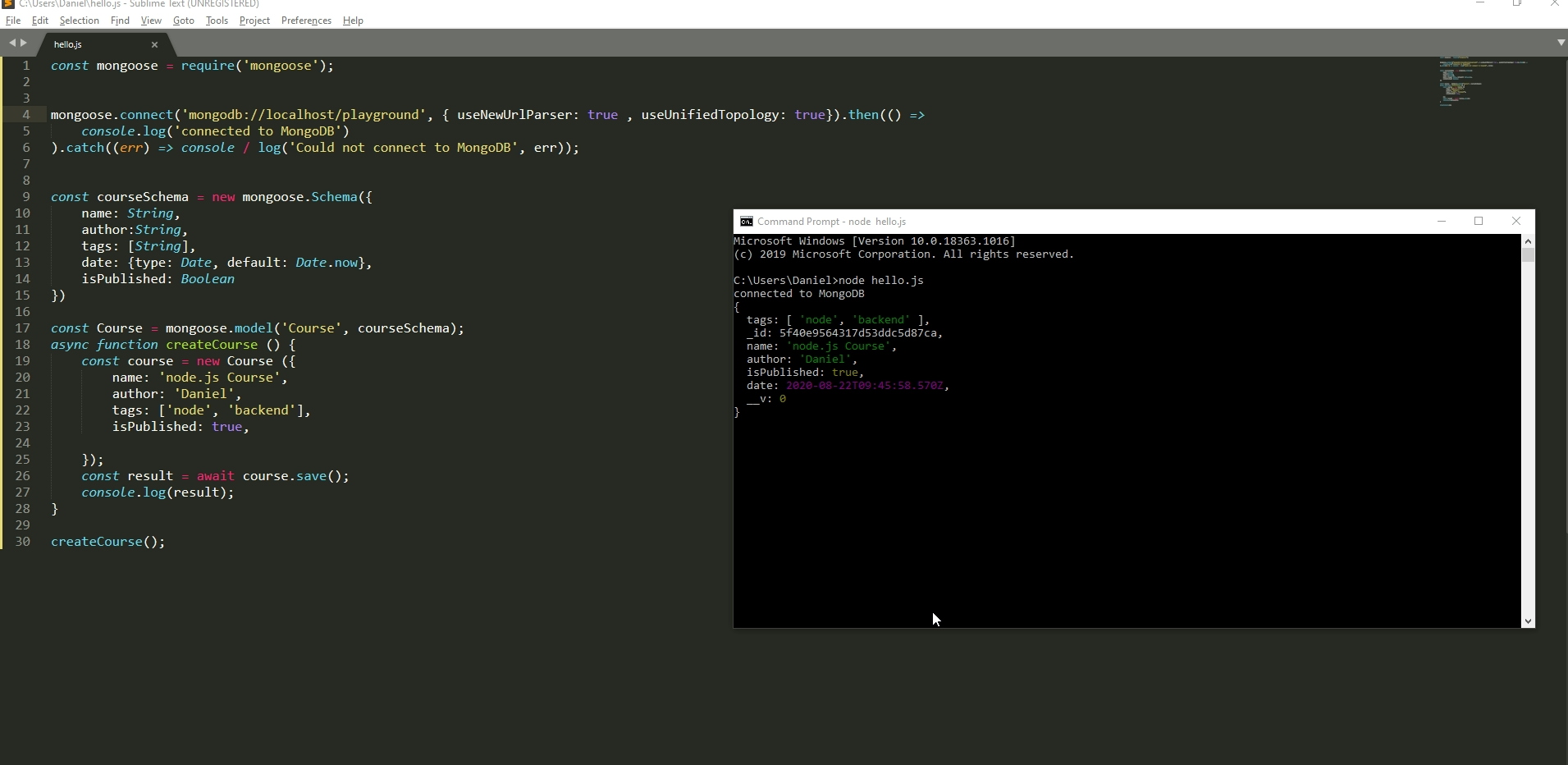Image resolution: width=1568 pixels, height=765 pixels.
Task: Open the File menu
Action: (13, 21)
